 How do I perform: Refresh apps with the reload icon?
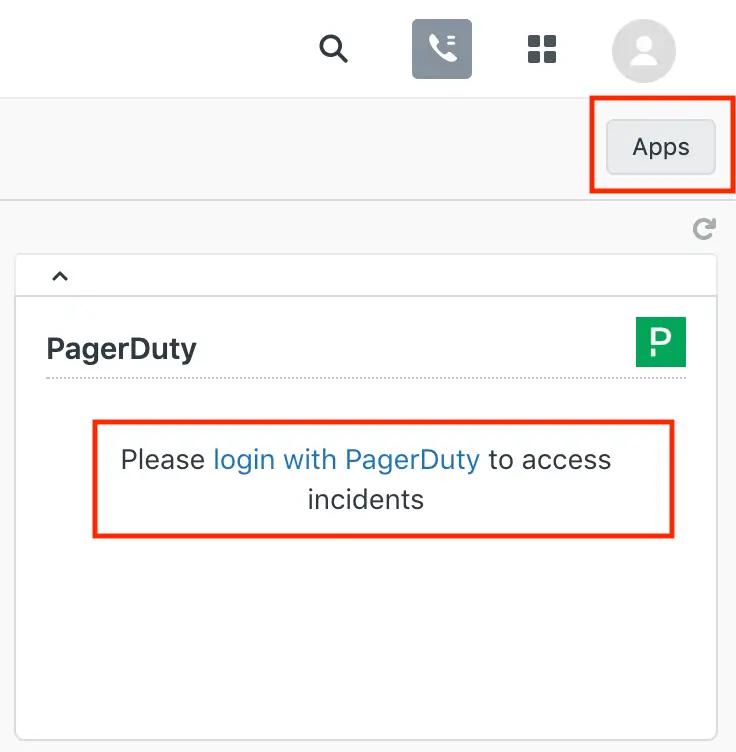point(704,228)
